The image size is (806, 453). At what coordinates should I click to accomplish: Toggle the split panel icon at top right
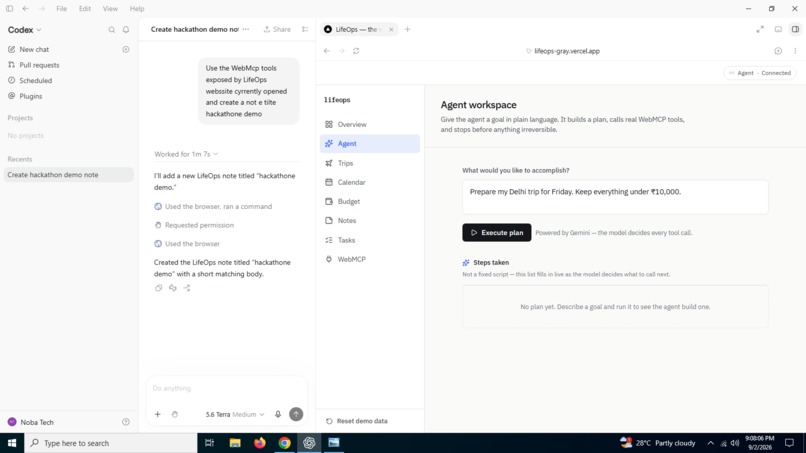[795, 29]
